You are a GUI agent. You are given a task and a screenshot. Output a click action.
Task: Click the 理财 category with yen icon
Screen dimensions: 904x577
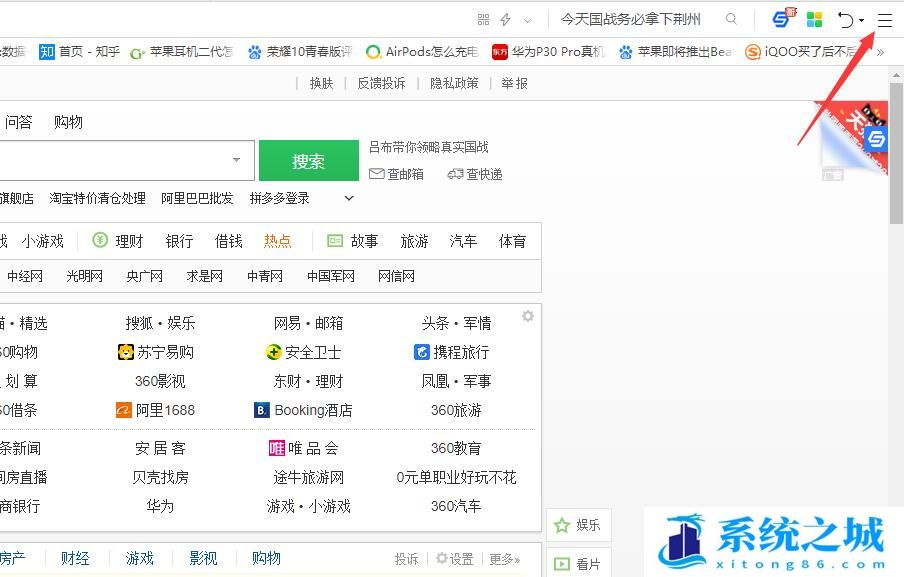(x=118, y=241)
